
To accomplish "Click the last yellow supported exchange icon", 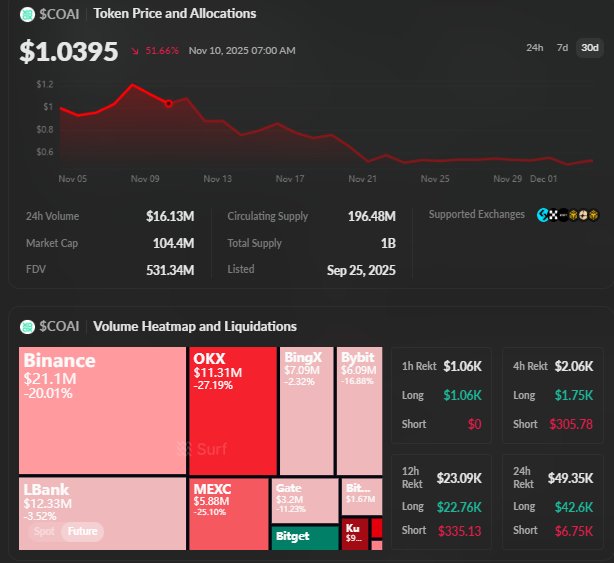I will [592, 215].
